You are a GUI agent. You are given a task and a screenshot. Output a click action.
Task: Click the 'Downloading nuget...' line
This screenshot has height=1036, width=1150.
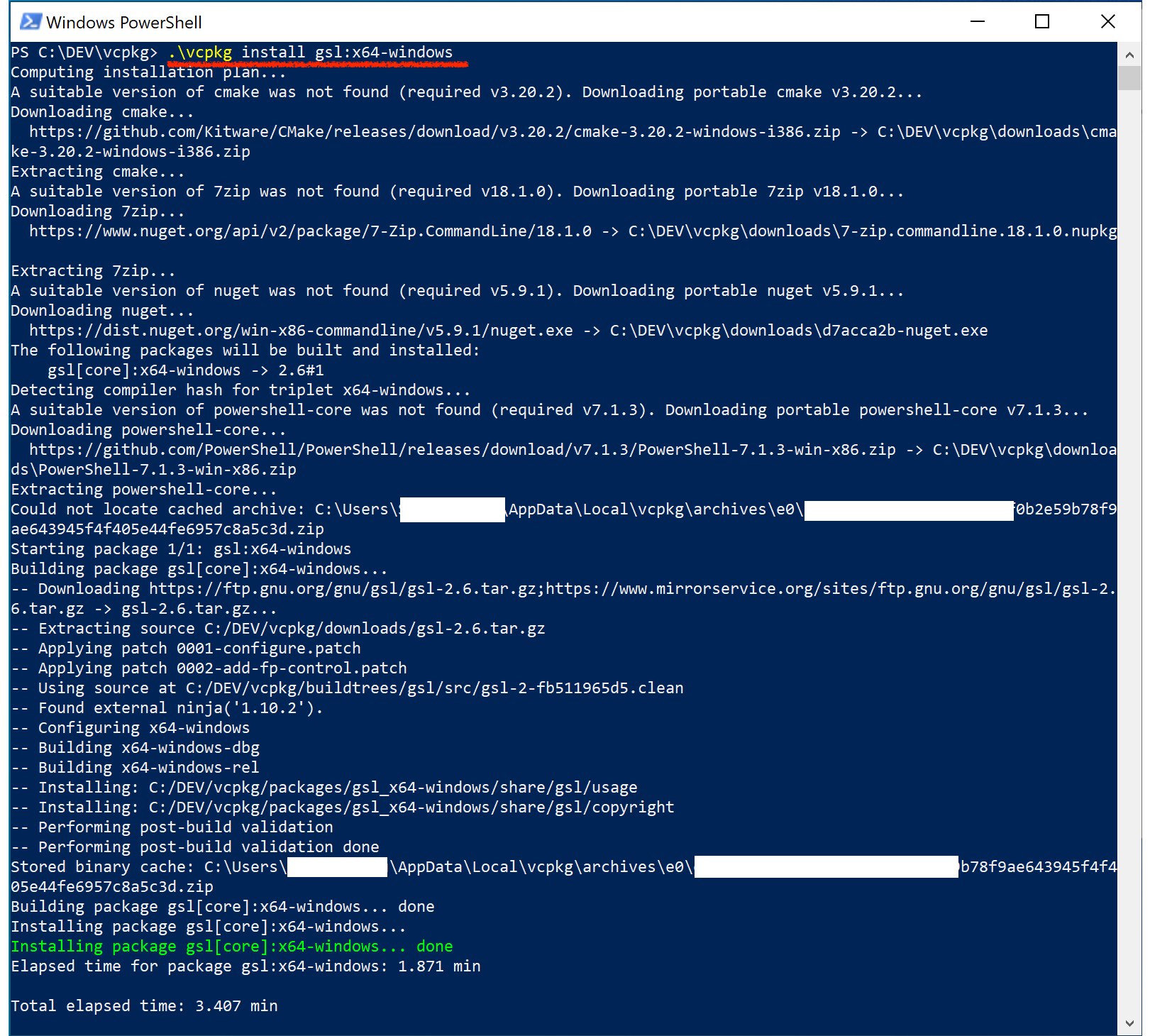[x=102, y=311]
